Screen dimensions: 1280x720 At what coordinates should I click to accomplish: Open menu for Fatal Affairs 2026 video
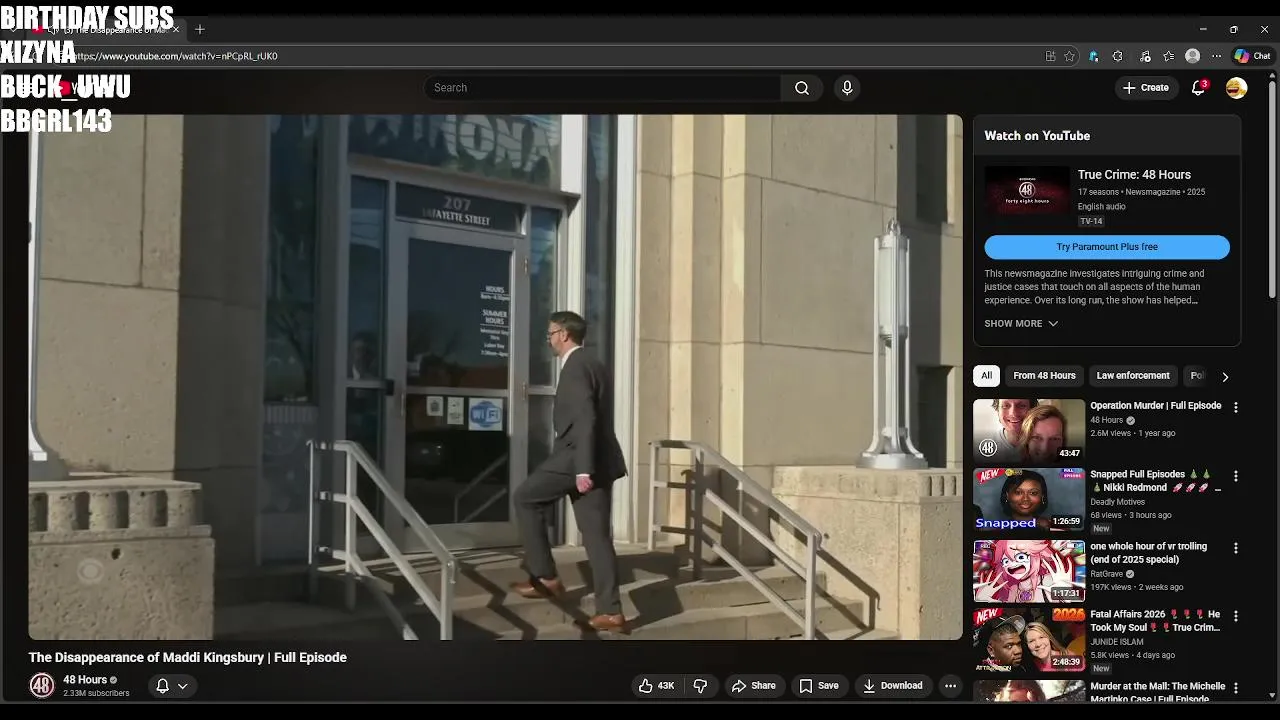click(1236, 616)
